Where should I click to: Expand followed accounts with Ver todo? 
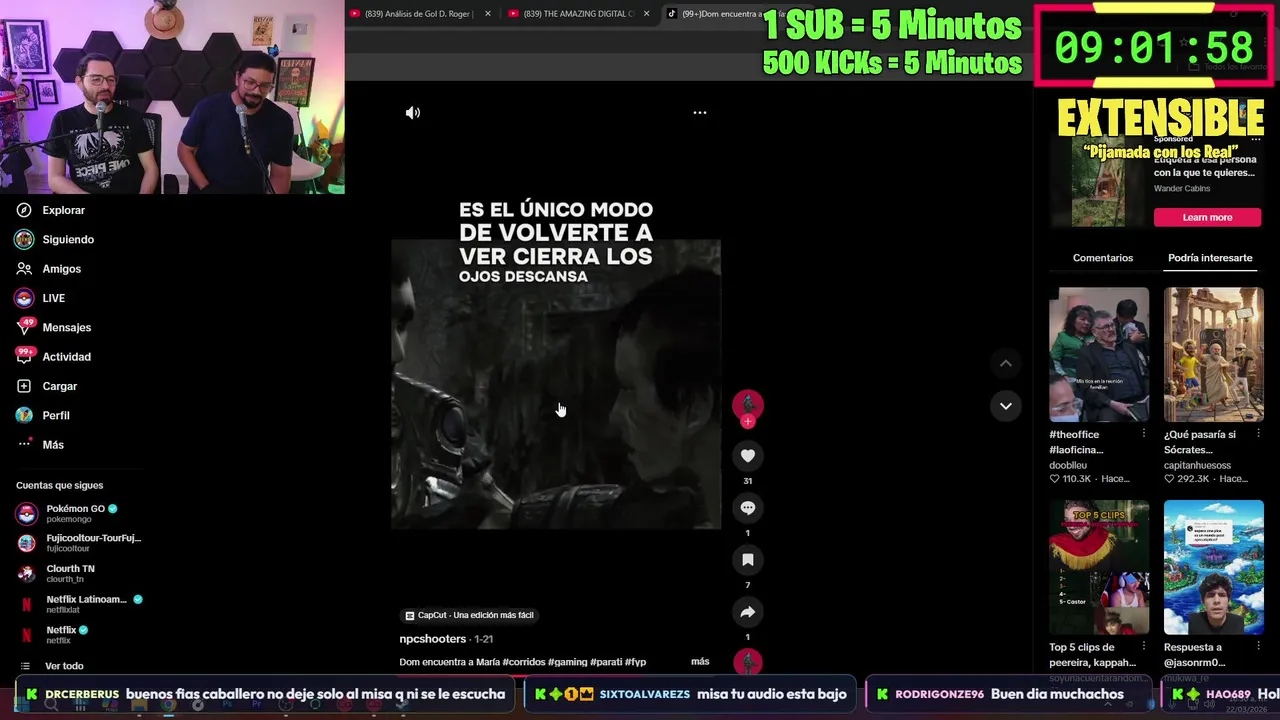tap(64, 666)
